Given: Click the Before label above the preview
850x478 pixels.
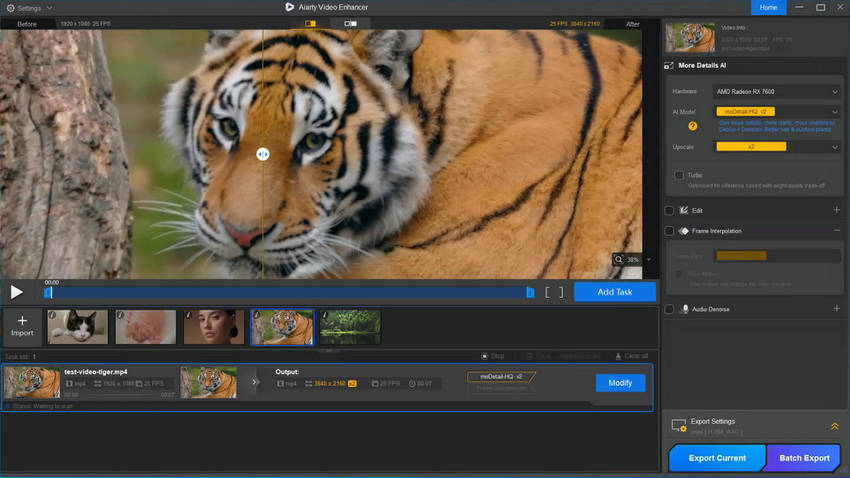Looking at the screenshot, I should [x=27, y=24].
